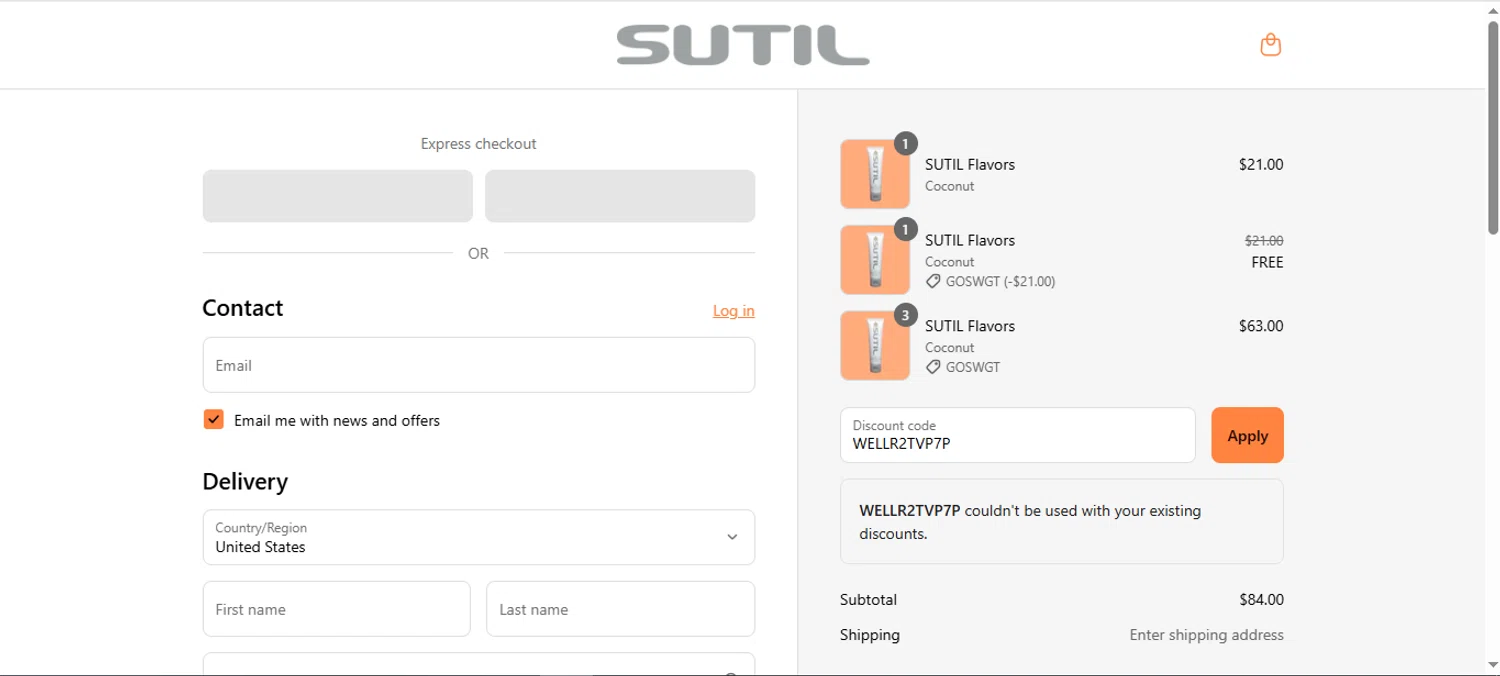The image size is (1500, 676).
Task: Click the Subtotal $84.00 amount
Action: click(x=1261, y=600)
